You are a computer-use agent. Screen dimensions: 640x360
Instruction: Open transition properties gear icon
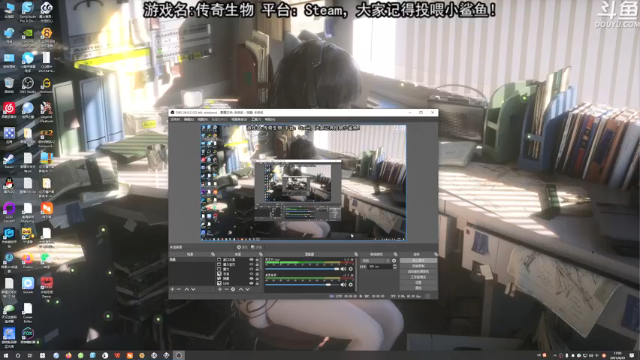(x=394, y=260)
